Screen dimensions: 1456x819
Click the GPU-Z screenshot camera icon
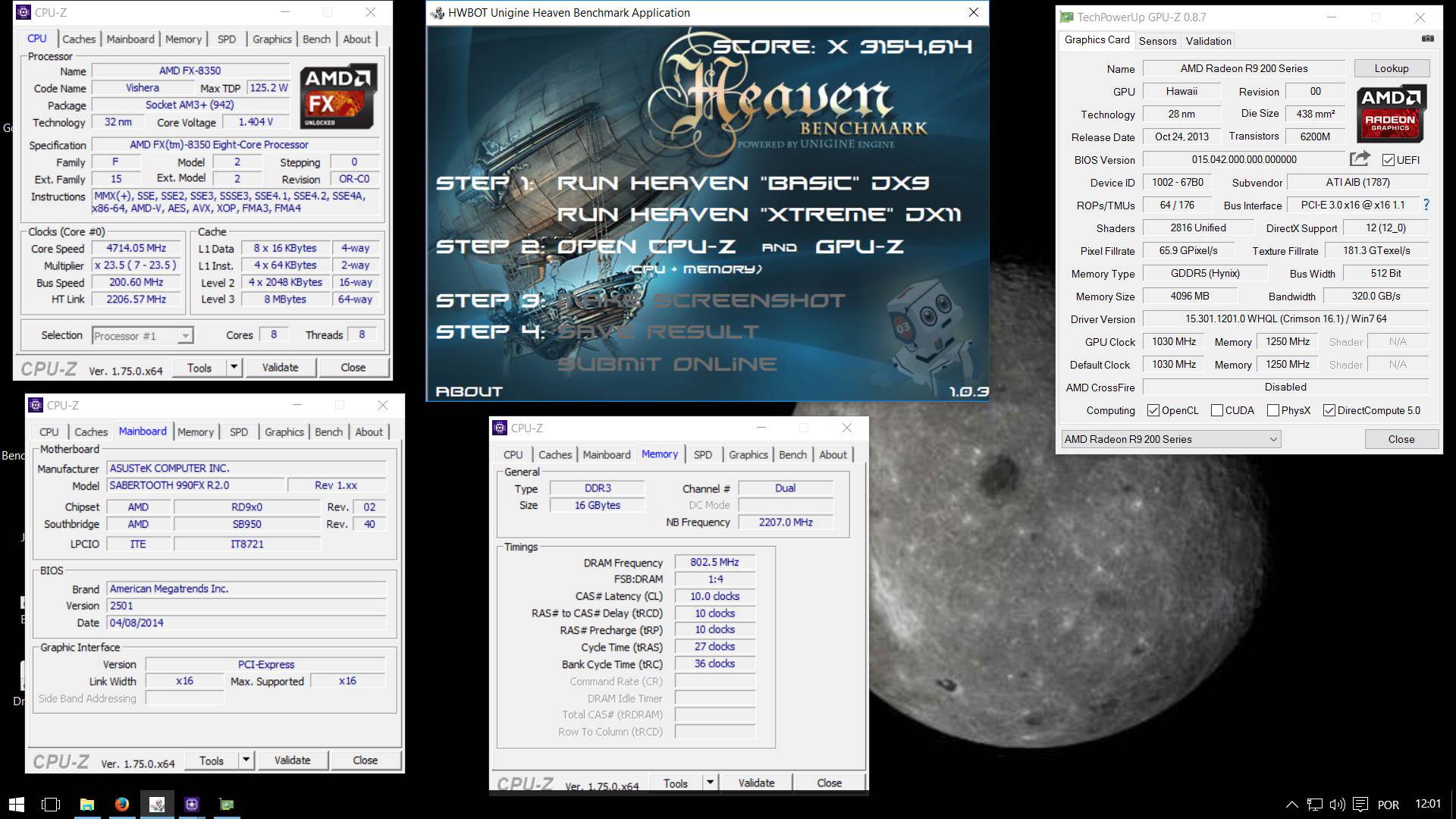pos(1427,39)
